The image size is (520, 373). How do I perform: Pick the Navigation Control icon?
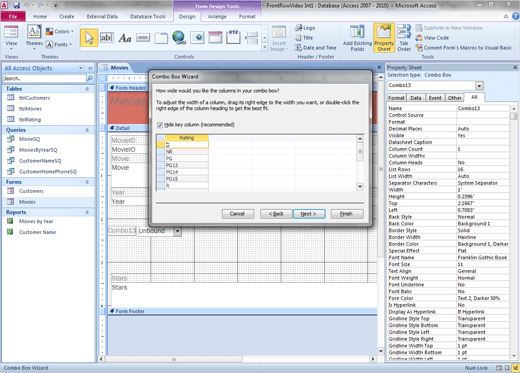(x=215, y=38)
